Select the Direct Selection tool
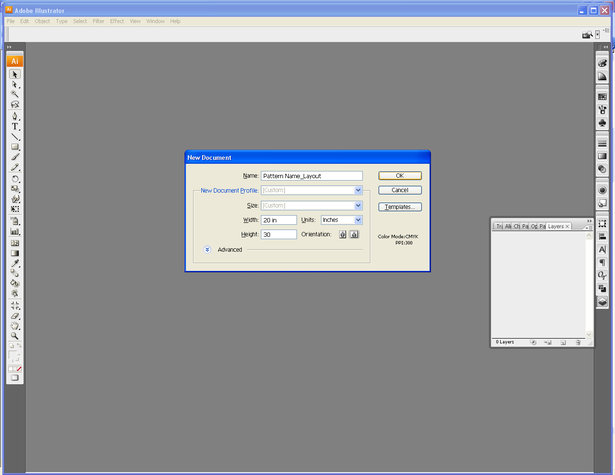615x475 pixels. tap(15, 84)
